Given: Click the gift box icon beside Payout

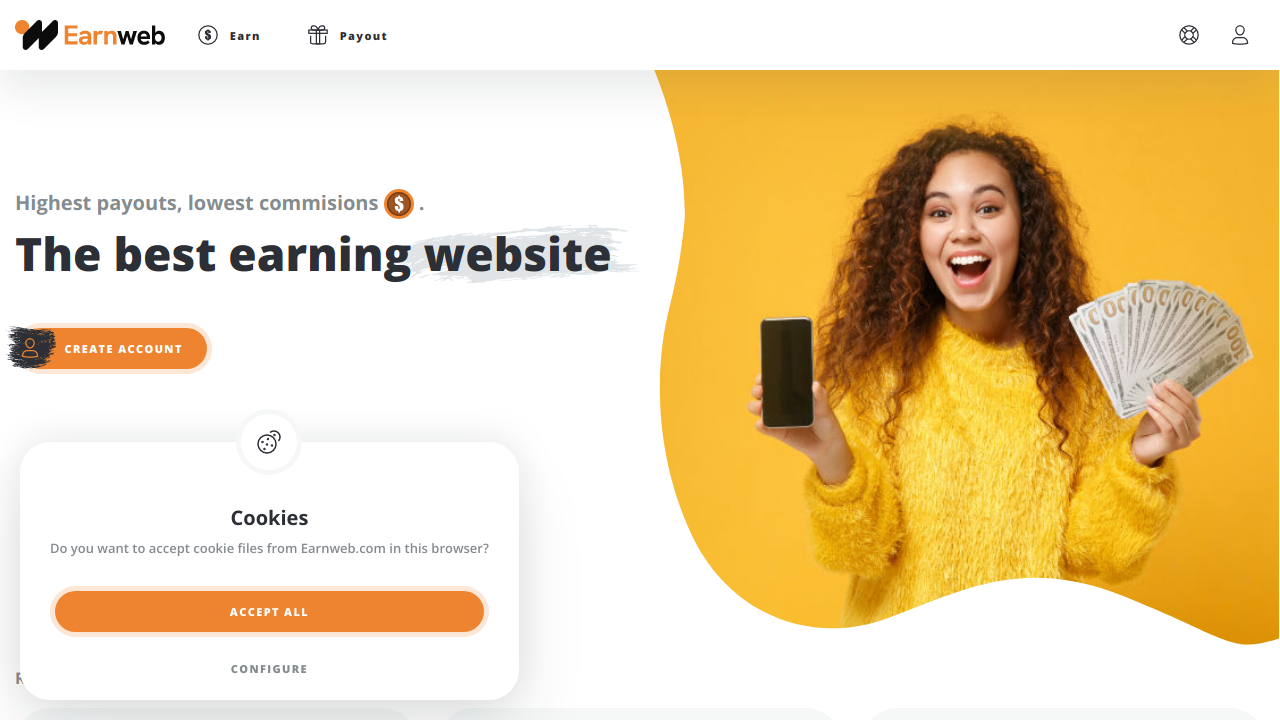Looking at the screenshot, I should click(318, 36).
